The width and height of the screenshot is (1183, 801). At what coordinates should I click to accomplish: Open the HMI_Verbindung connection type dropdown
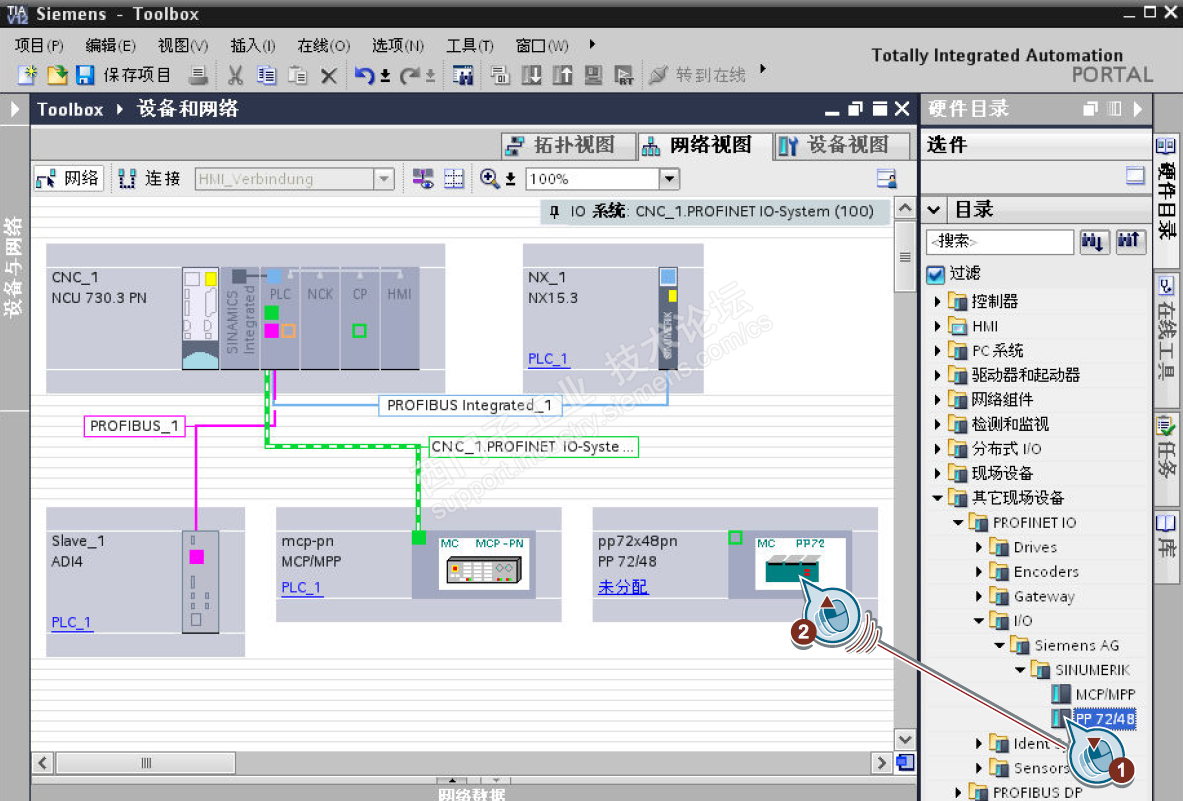click(x=384, y=179)
